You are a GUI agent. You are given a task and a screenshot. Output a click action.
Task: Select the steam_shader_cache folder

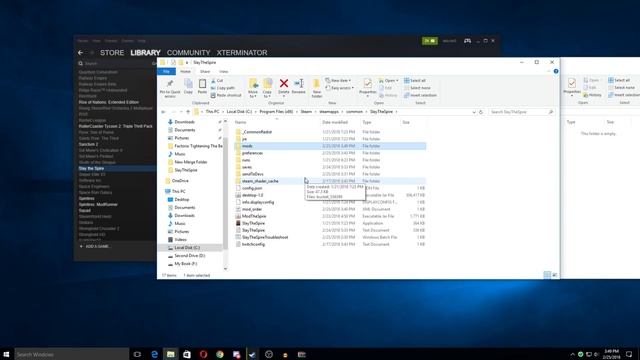[331, 181]
